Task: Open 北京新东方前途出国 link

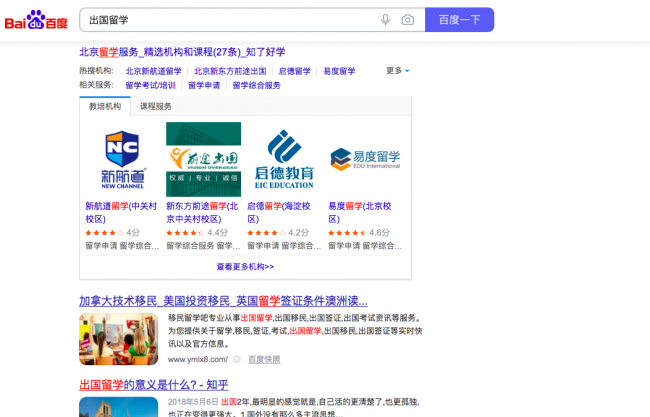Action: point(230,71)
